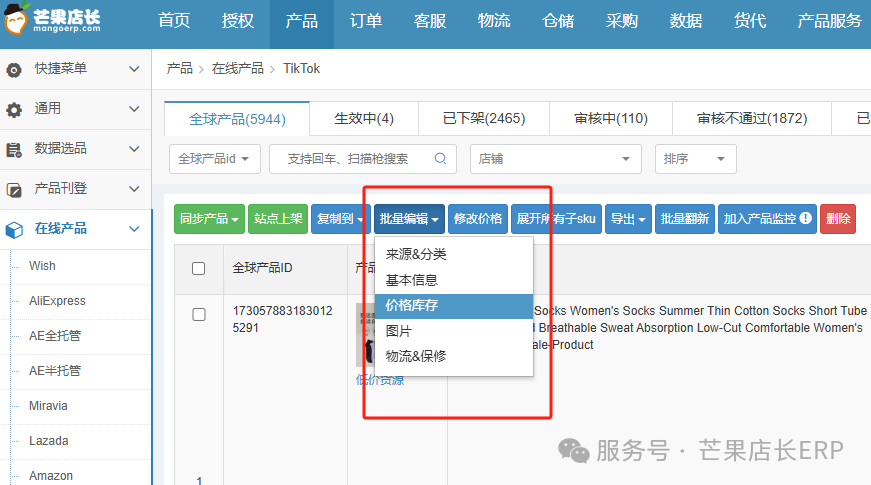This screenshot has height=485, width=871.
Task: Click the 快捷菜单 sidebar icon
Action: (x=14, y=69)
